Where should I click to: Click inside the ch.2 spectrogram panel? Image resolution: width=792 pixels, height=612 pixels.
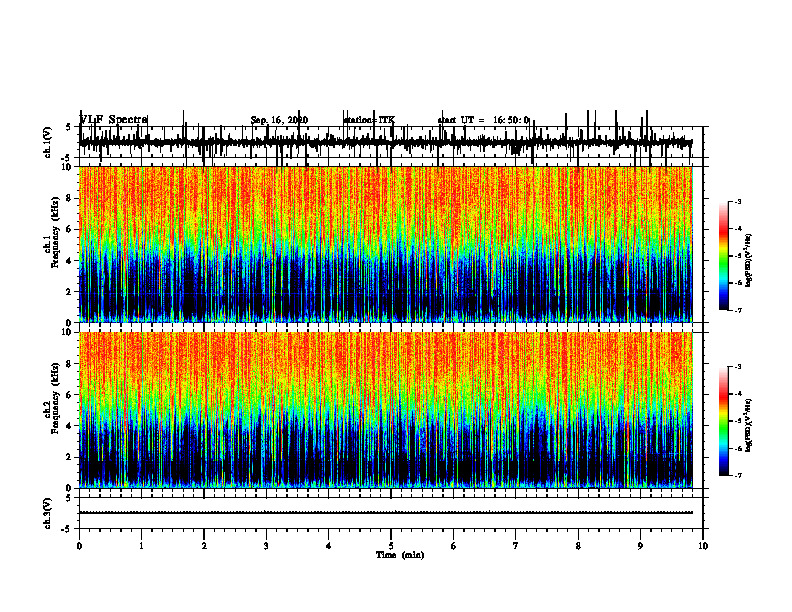(386, 410)
